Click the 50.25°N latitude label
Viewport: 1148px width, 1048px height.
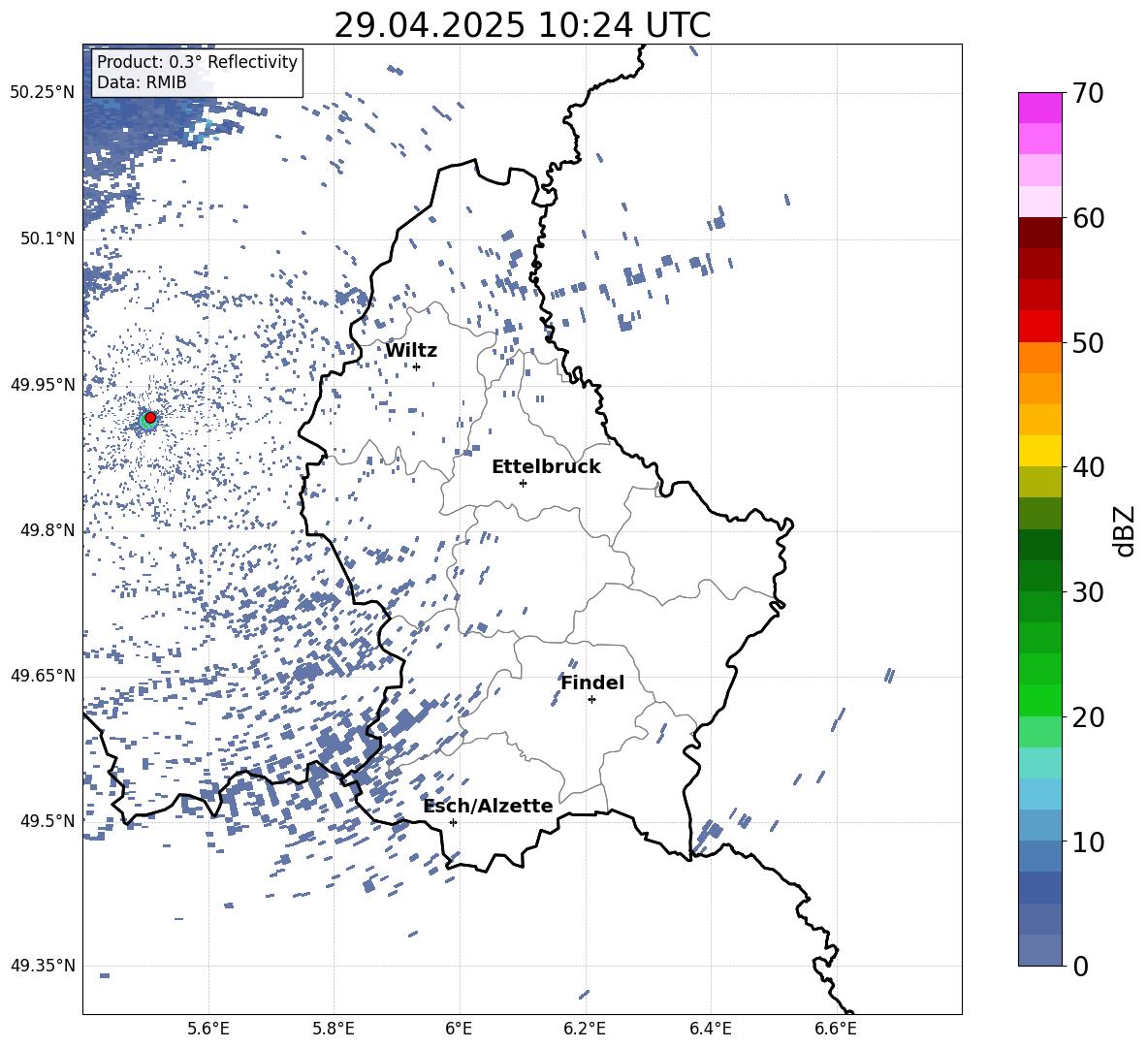(43, 93)
